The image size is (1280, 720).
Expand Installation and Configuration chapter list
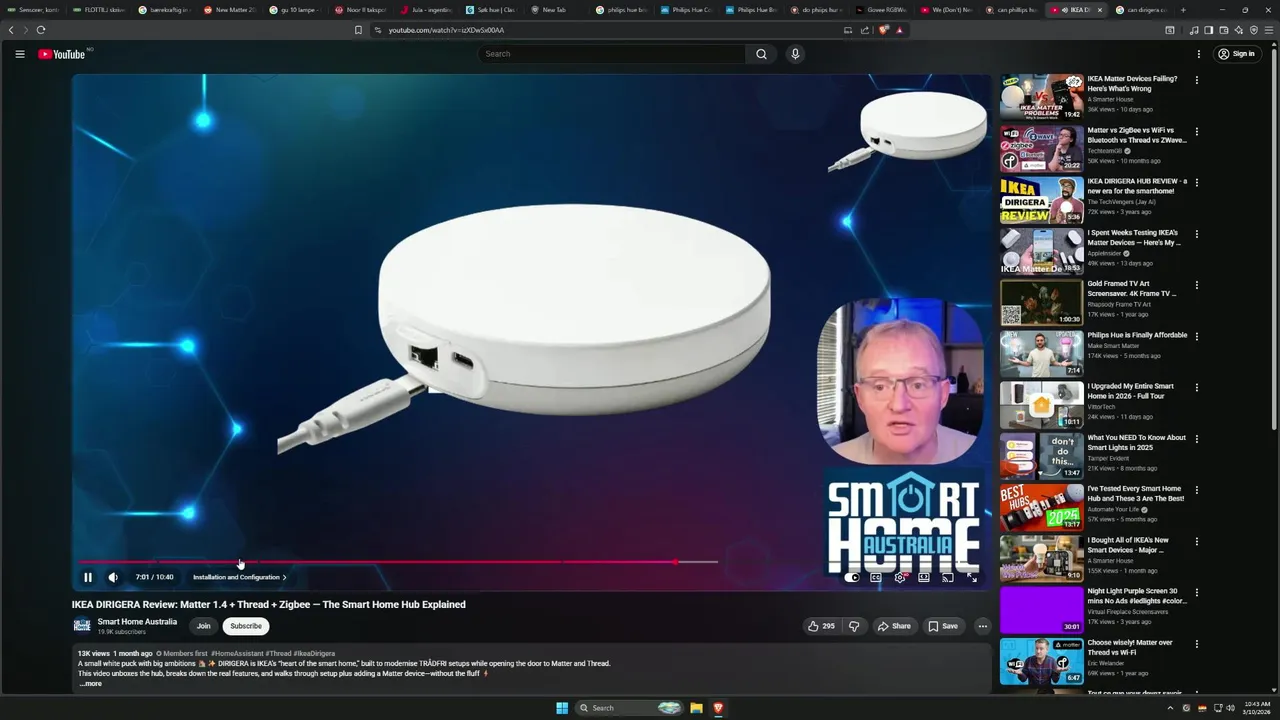(239, 577)
